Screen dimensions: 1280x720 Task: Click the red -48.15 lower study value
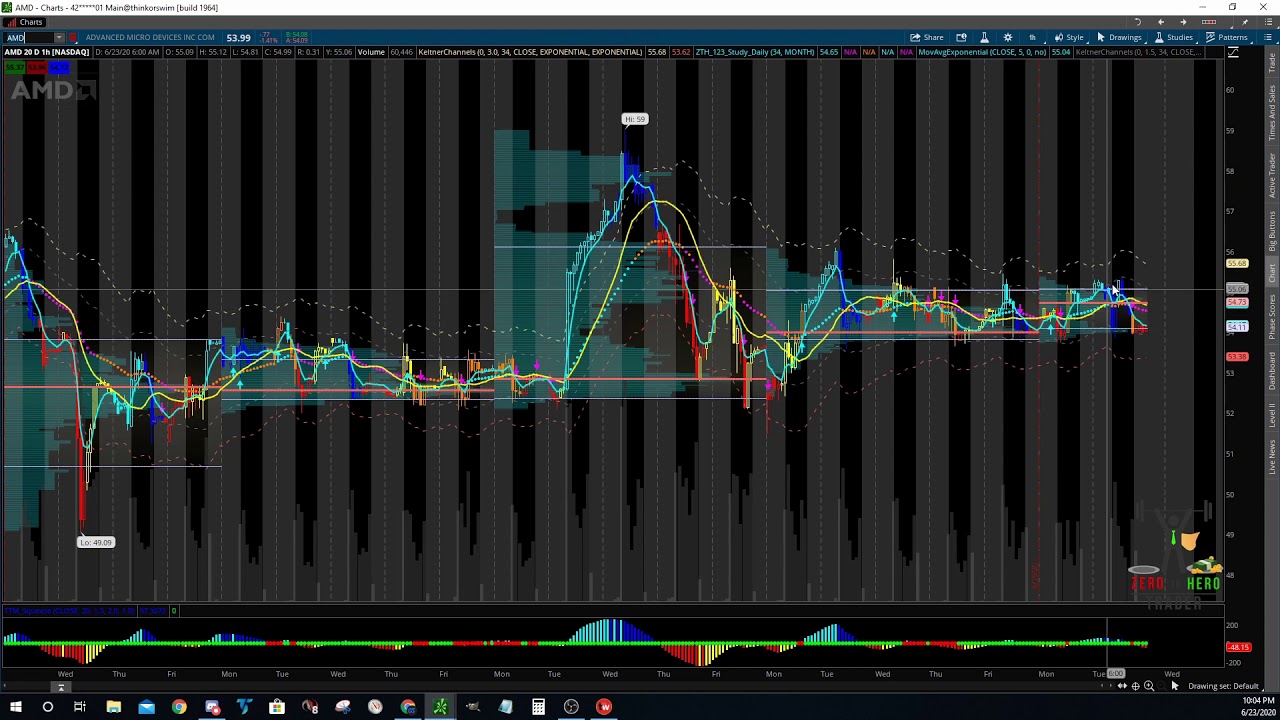coord(1238,647)
